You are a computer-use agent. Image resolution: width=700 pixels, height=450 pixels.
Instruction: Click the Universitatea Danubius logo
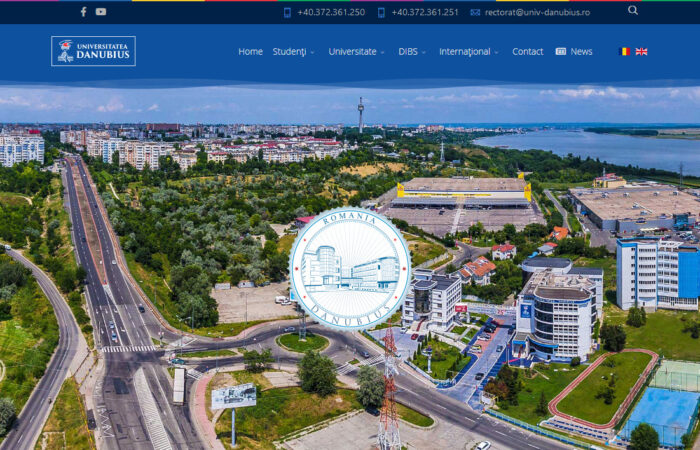tap(93, 51)
